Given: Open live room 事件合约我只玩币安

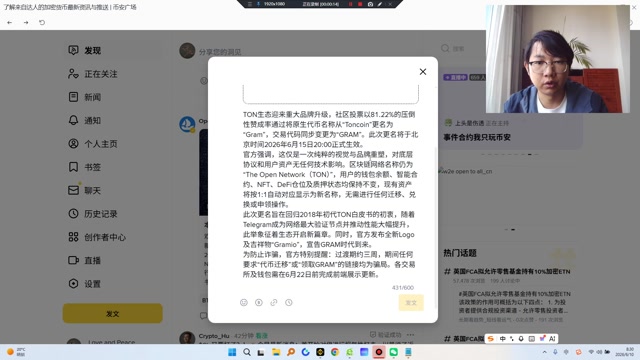Looking at the screenshot, I should (x=477, y=138).
